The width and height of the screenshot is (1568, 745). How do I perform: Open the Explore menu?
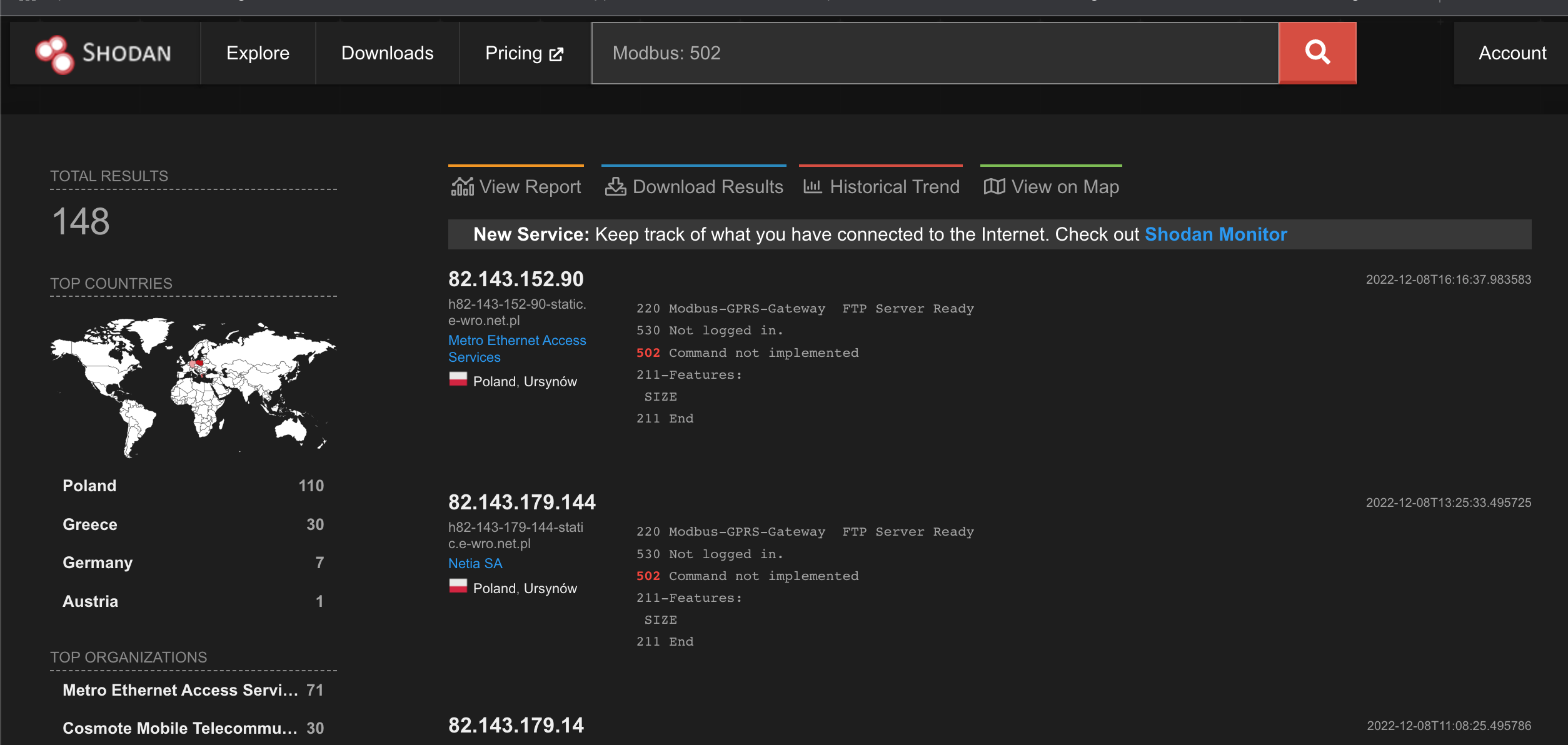tap(258, 53)
